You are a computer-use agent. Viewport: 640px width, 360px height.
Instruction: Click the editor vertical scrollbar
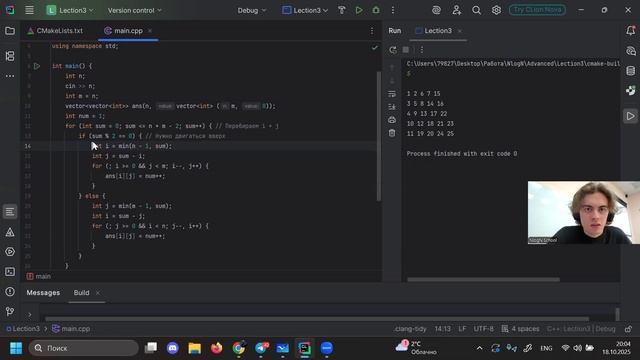(379, 136)
